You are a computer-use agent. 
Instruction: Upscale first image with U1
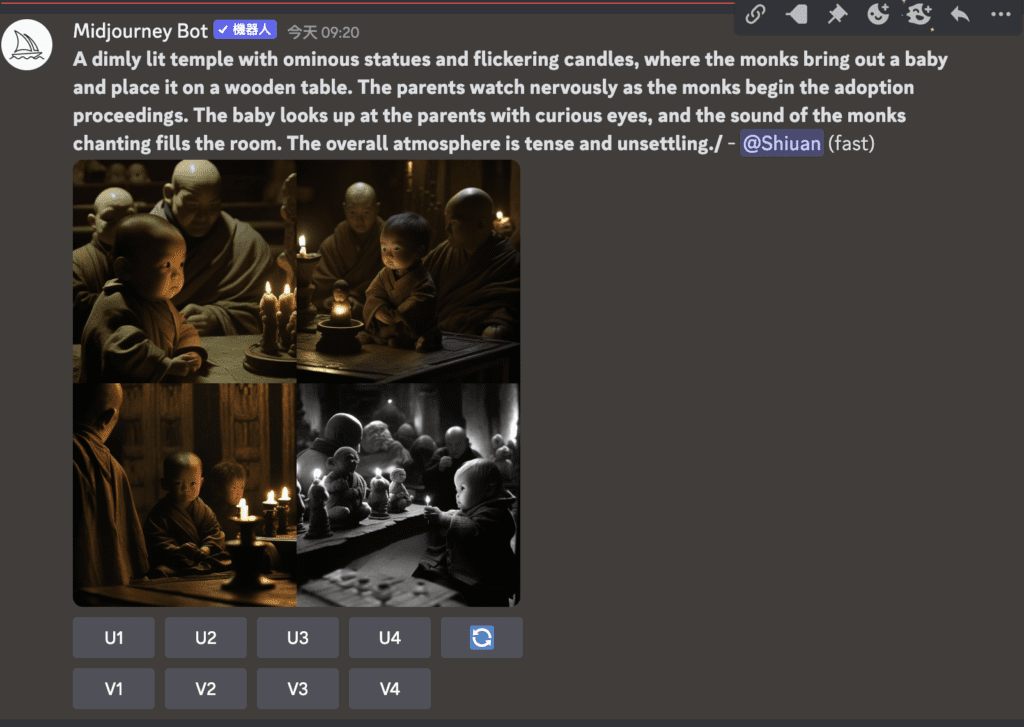tap(114, 638)
